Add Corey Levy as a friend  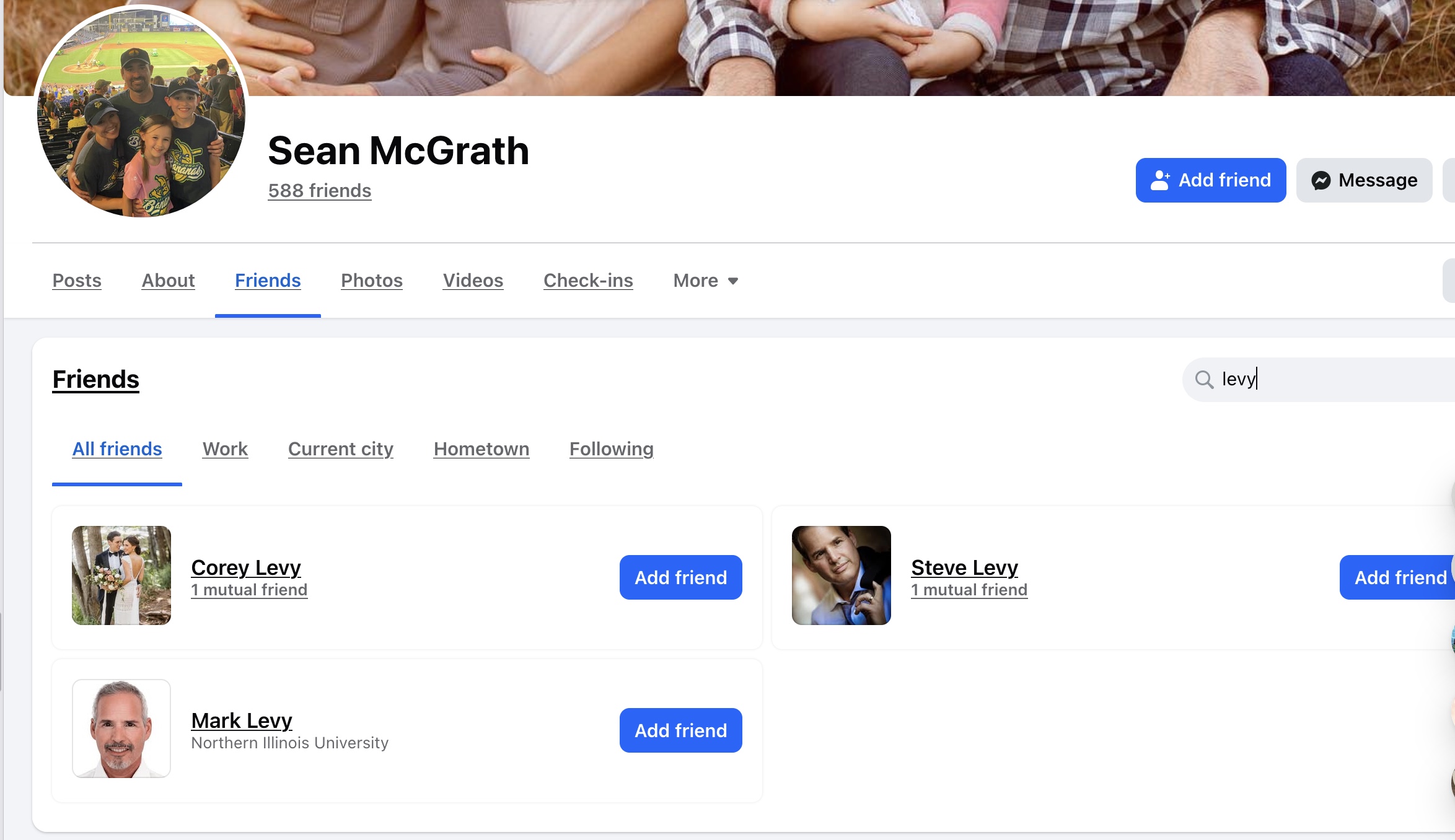click(x=680, y=577)
